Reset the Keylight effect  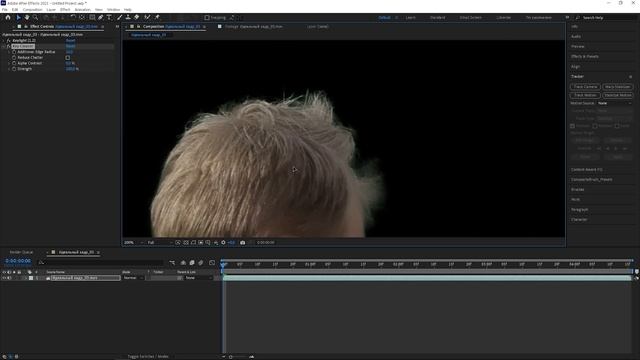[70, 40]
